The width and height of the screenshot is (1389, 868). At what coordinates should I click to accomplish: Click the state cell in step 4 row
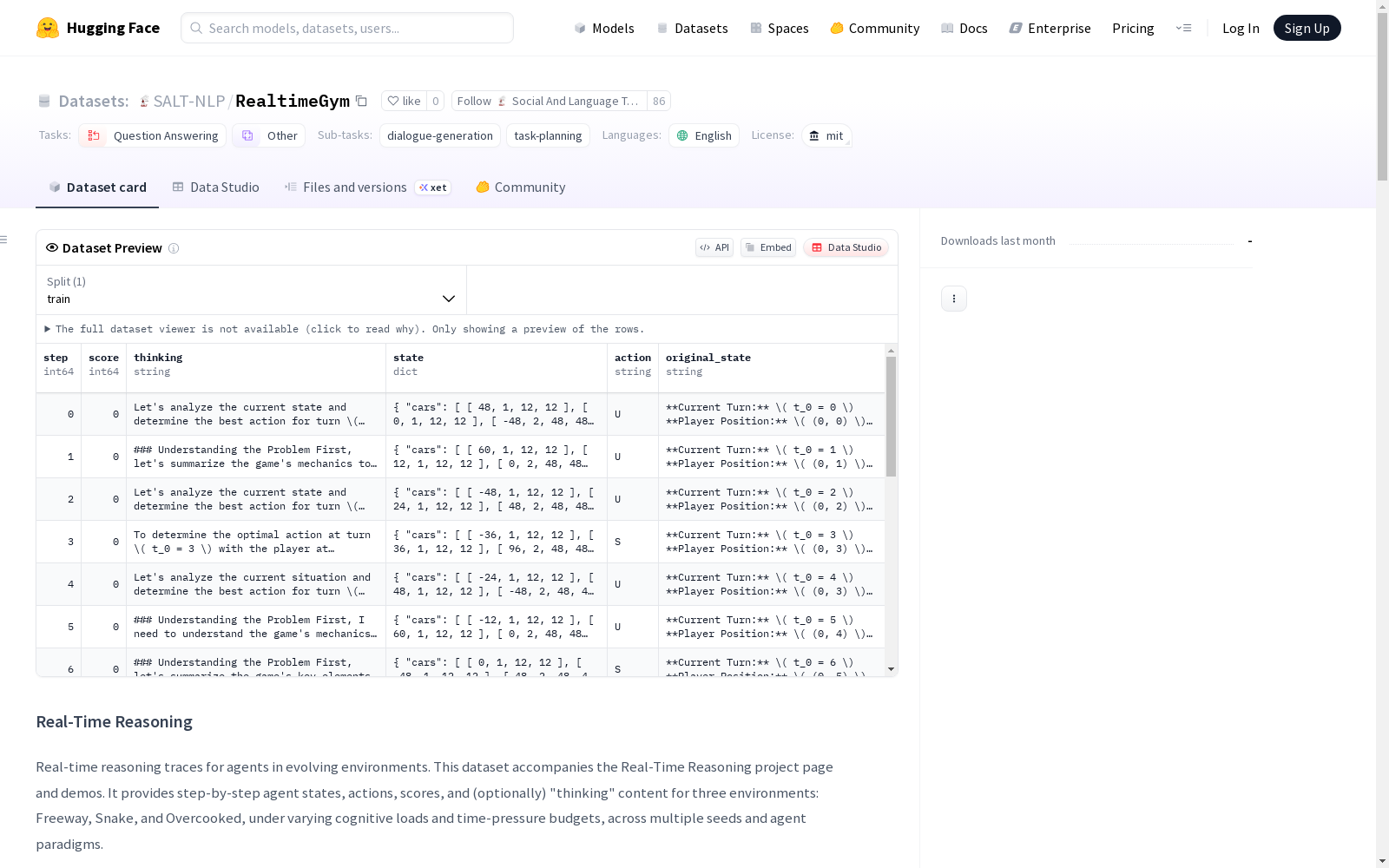click(497, 584)
